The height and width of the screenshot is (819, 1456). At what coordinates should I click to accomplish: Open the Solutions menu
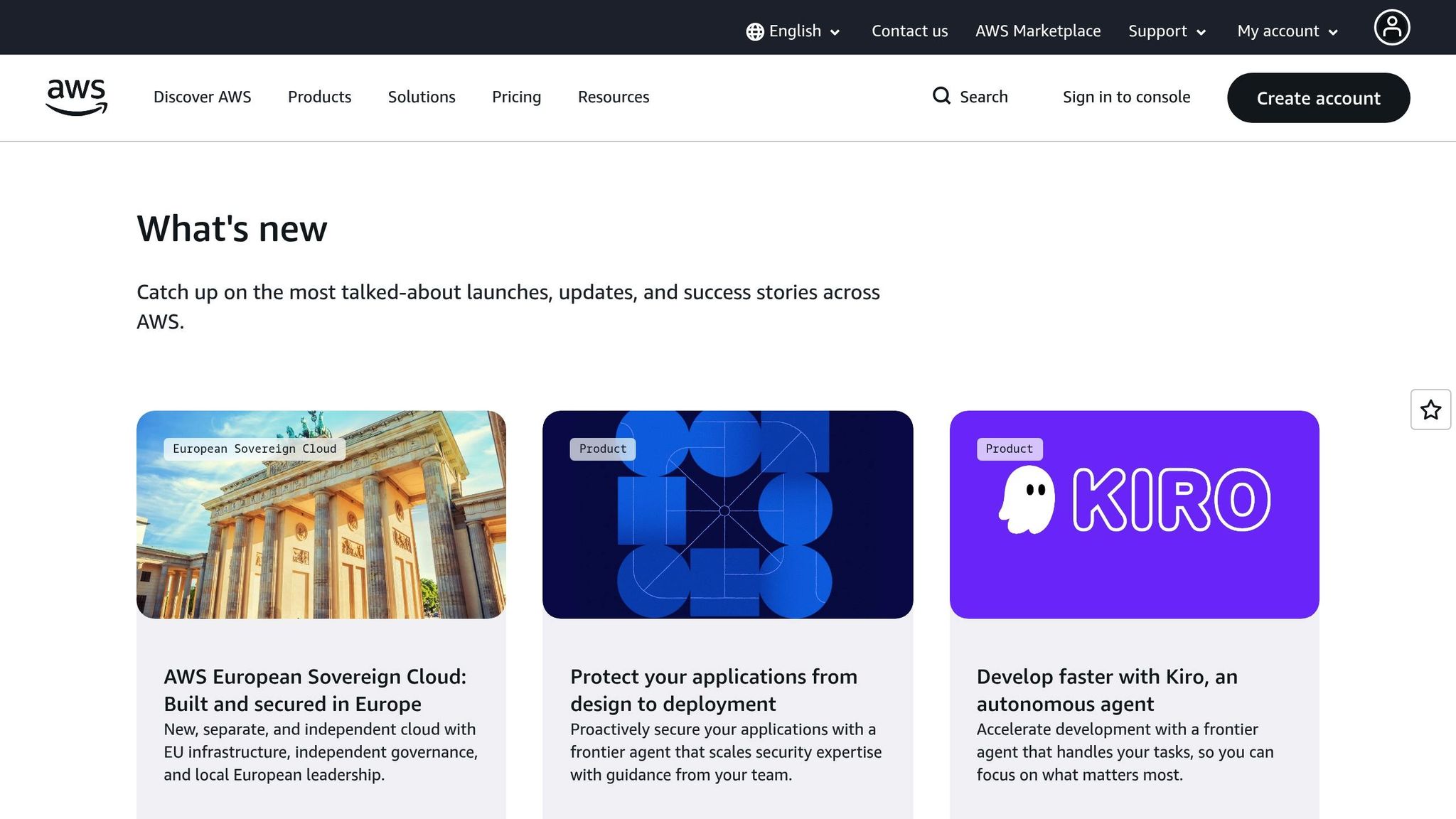pyautogui.click(x=422, y=97)
